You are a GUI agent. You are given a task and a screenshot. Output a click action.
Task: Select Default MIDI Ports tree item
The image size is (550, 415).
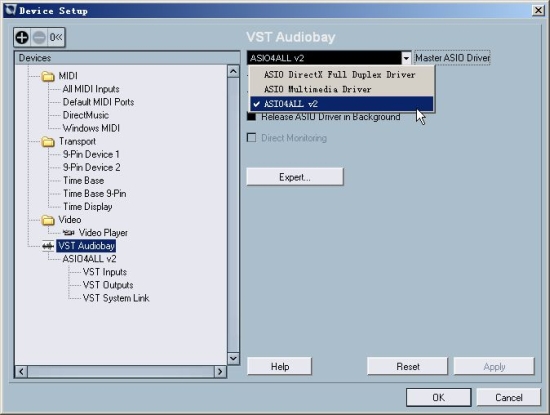coord(98,102)
